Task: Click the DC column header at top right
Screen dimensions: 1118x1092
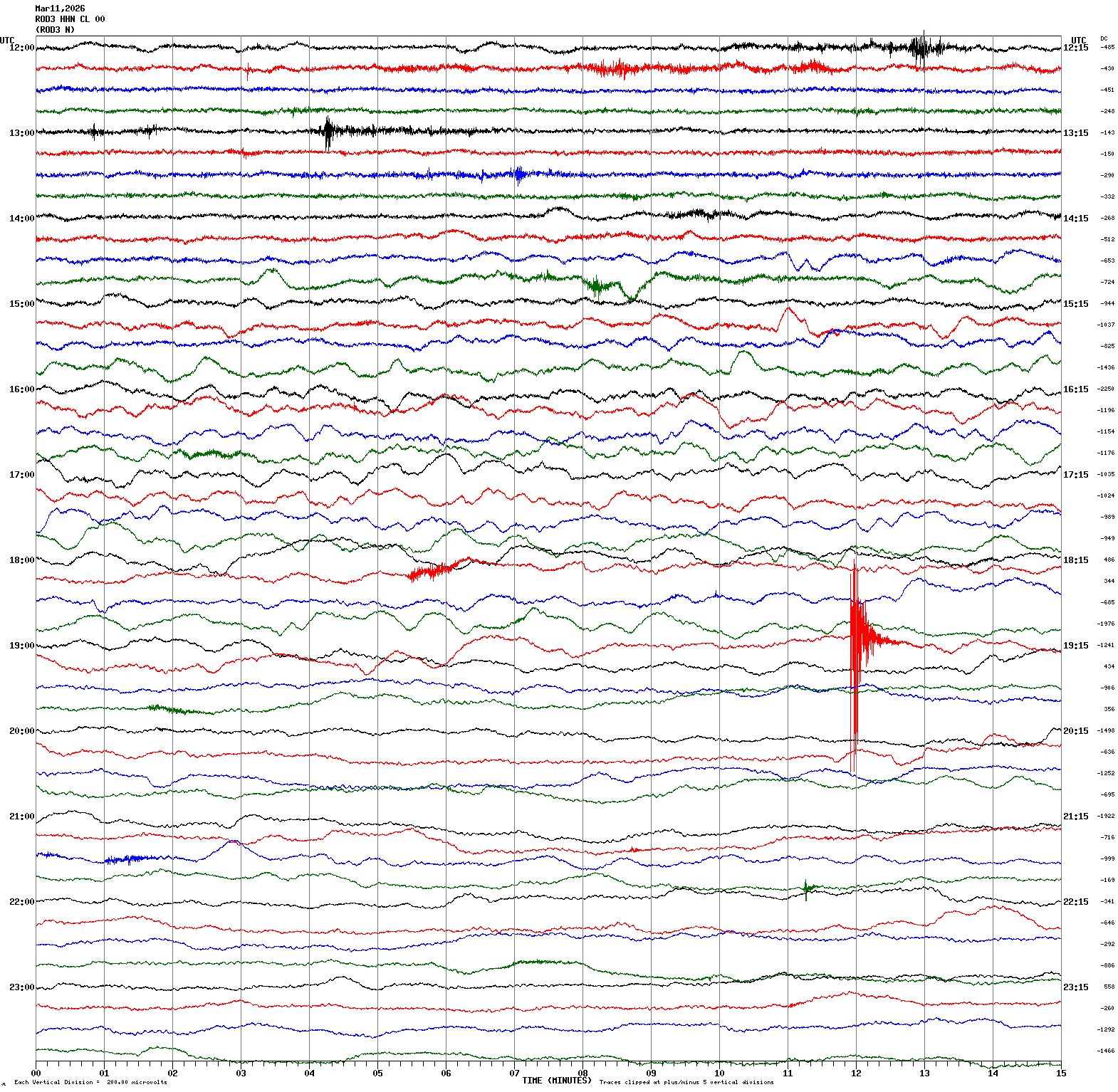Action: (1104, 39)
